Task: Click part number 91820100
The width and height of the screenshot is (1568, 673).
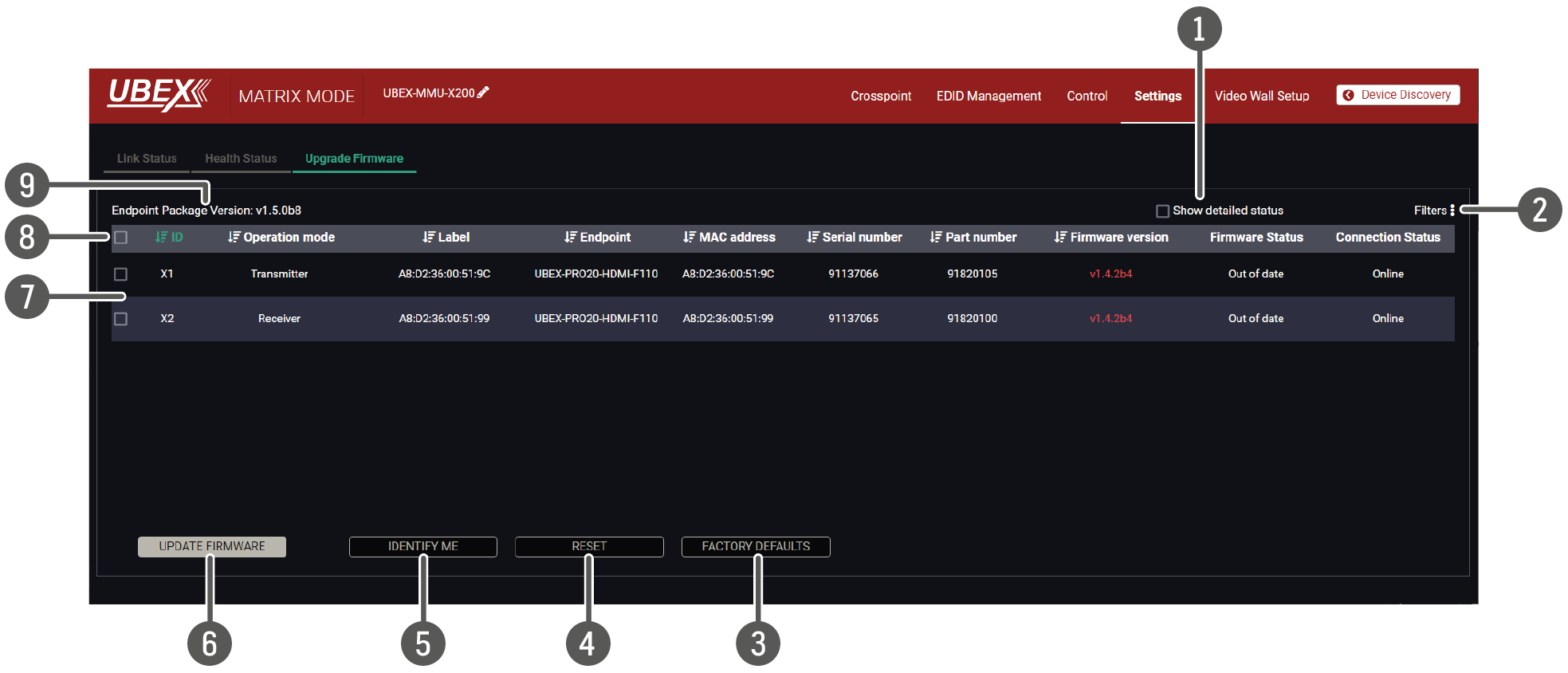Action: tap(972, 319)
